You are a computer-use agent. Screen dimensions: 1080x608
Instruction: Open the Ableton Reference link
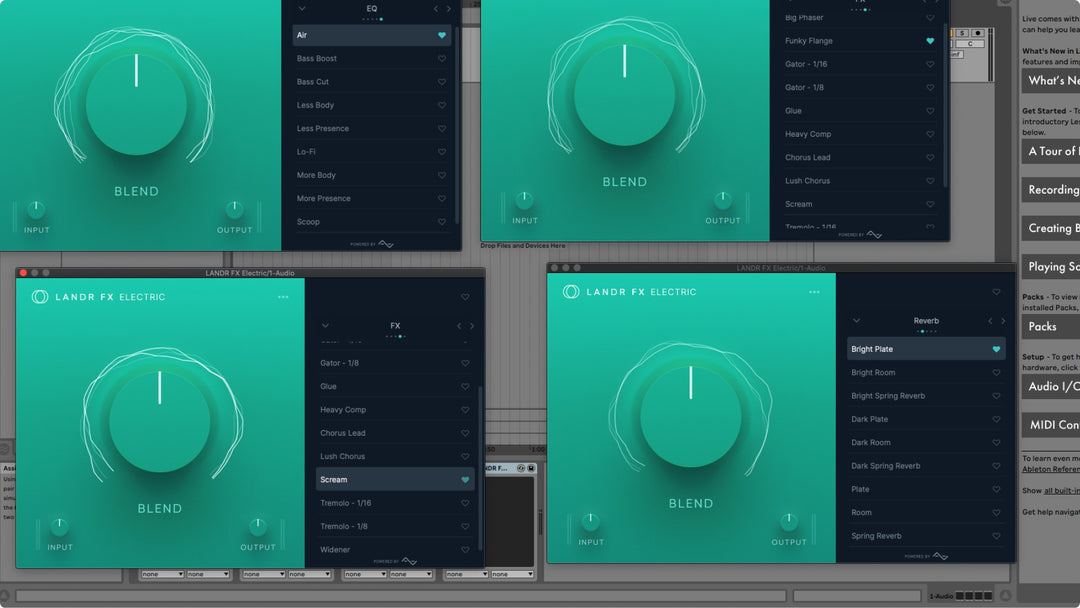(x=1051, y=469)
